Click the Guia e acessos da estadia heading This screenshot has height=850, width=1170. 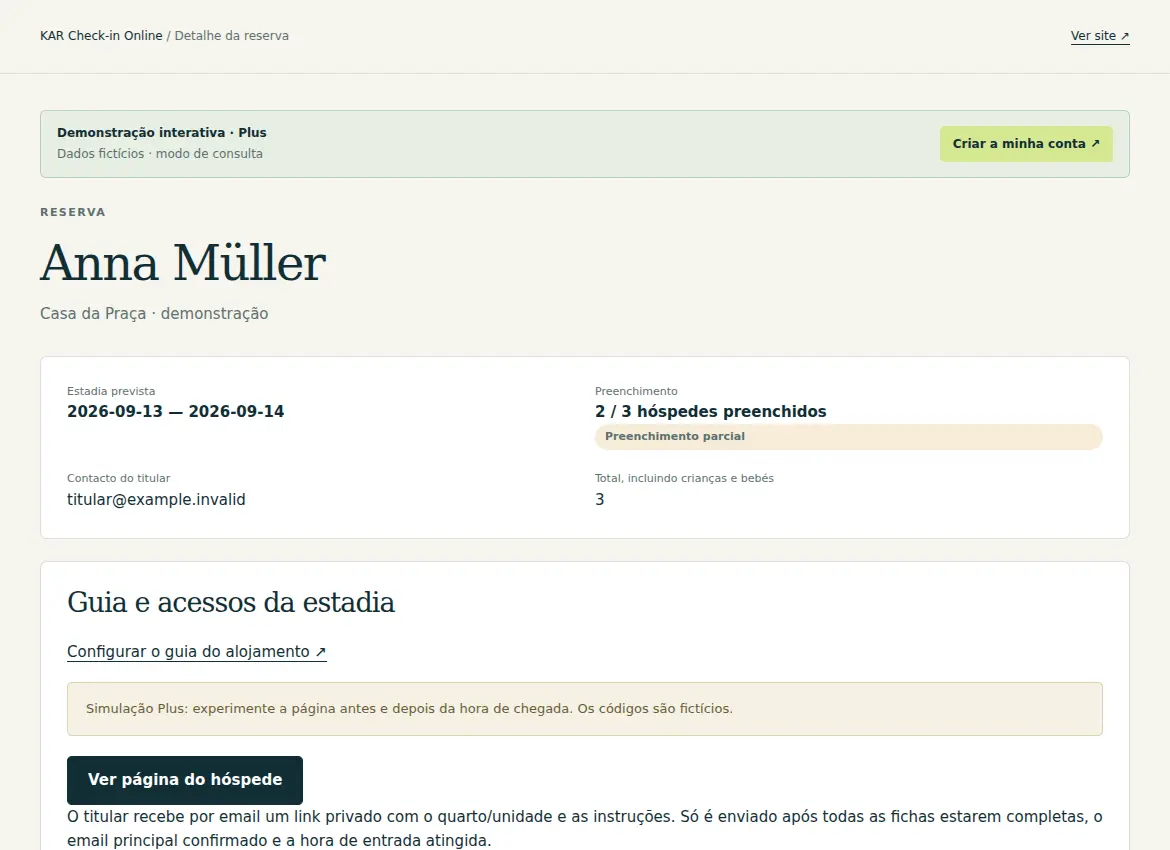231,602
